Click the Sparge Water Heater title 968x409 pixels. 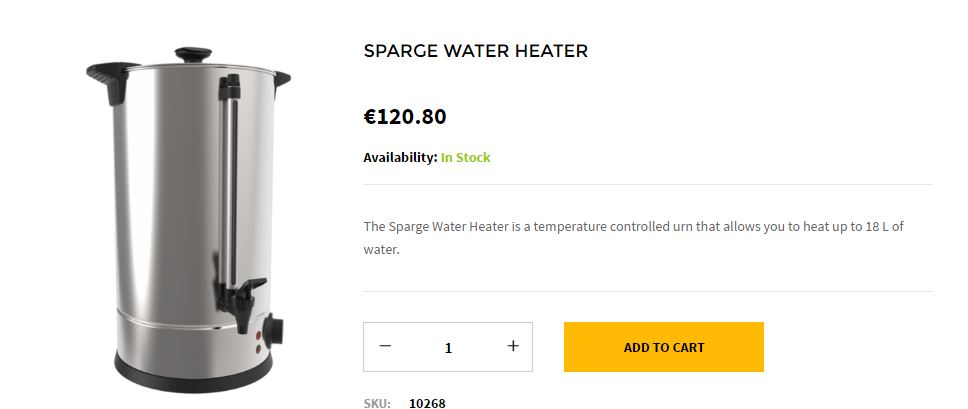coord(475,51)
